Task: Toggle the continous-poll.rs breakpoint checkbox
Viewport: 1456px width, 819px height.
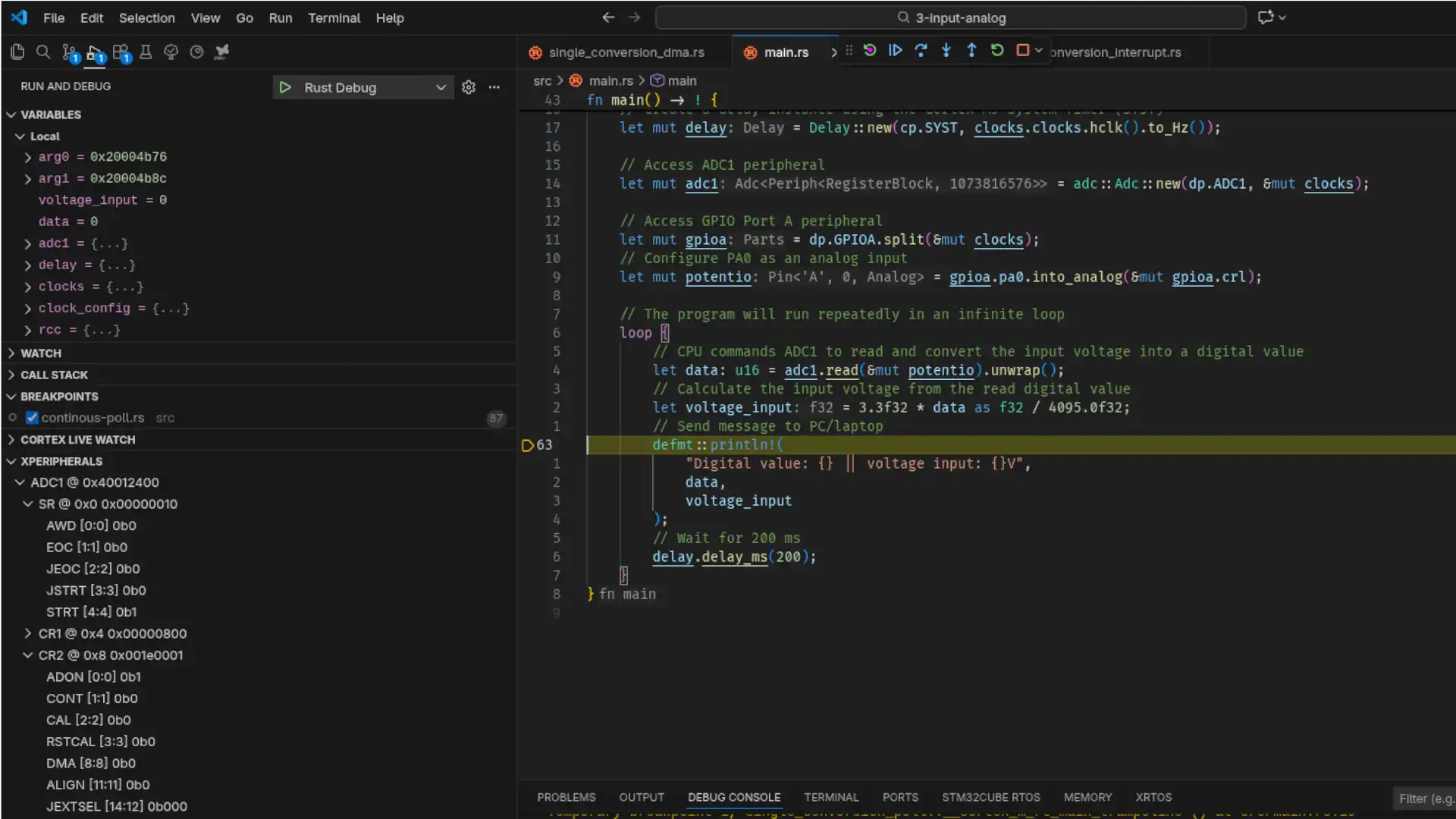Action: click(x=32, y=417)
